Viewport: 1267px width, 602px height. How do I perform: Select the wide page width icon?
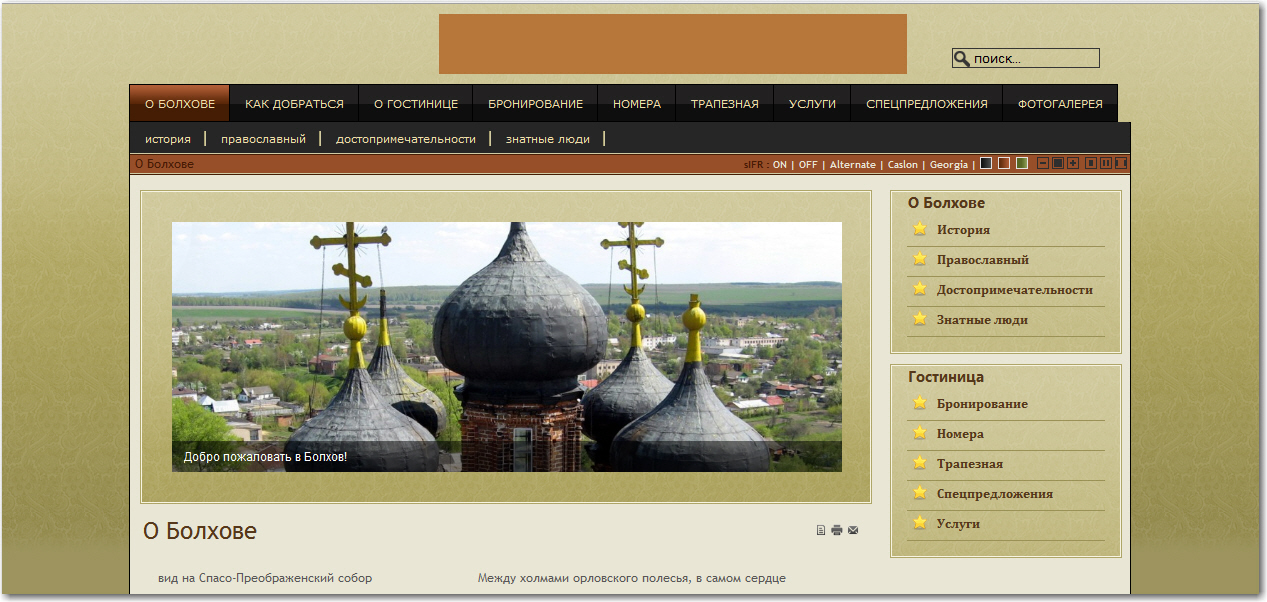[x=1121, y=164]
